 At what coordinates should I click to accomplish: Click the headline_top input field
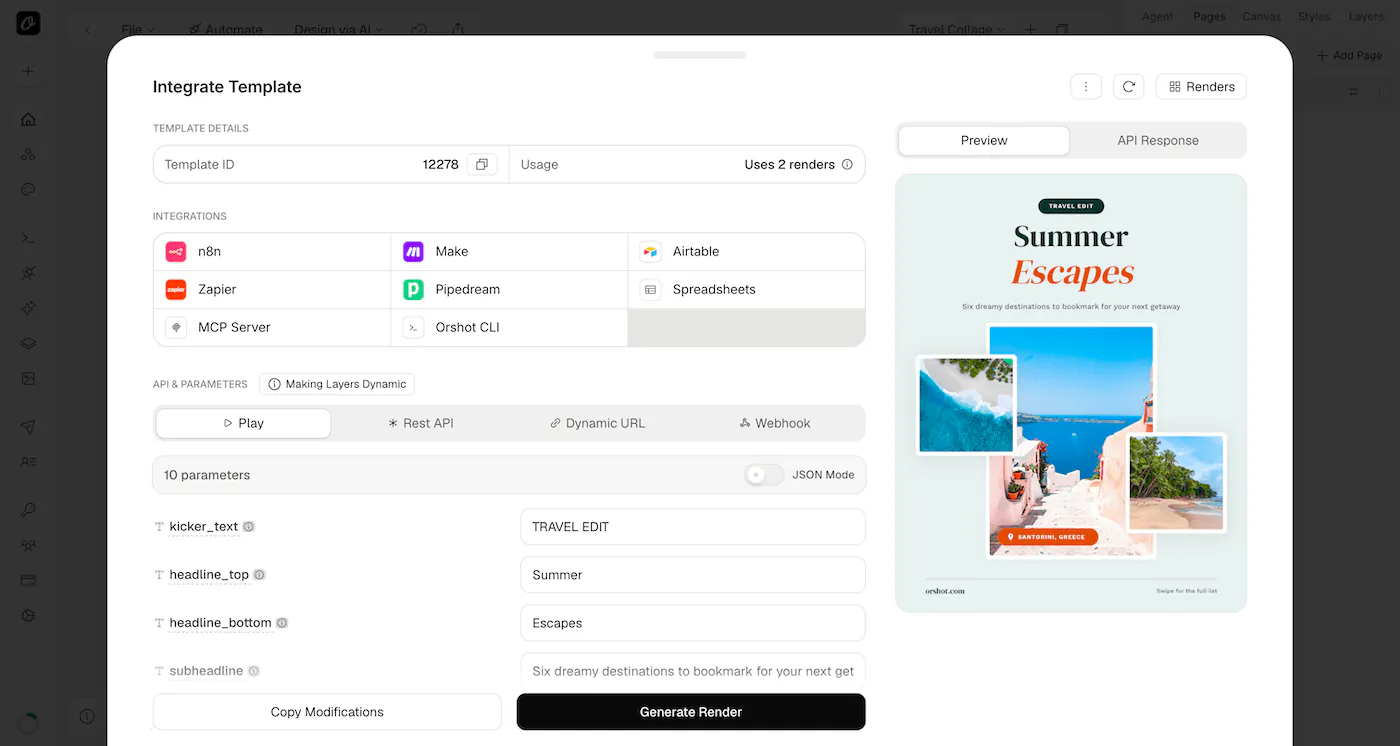pyautogui.click(x=693, y=575)
